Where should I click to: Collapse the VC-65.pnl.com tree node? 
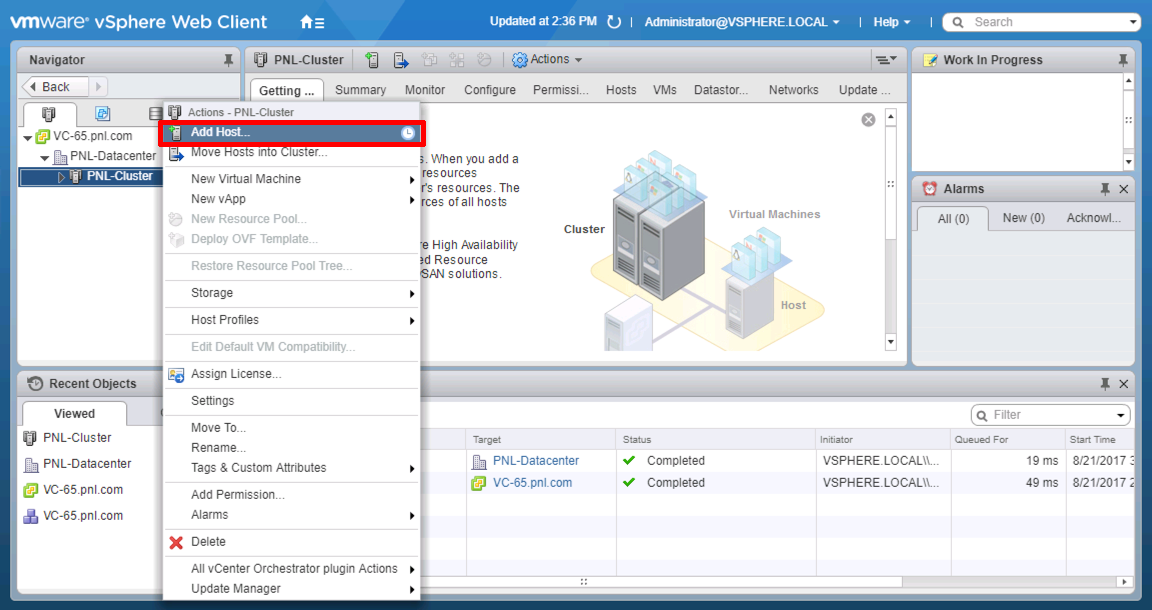pyautogui.click(x=27, y=137)
